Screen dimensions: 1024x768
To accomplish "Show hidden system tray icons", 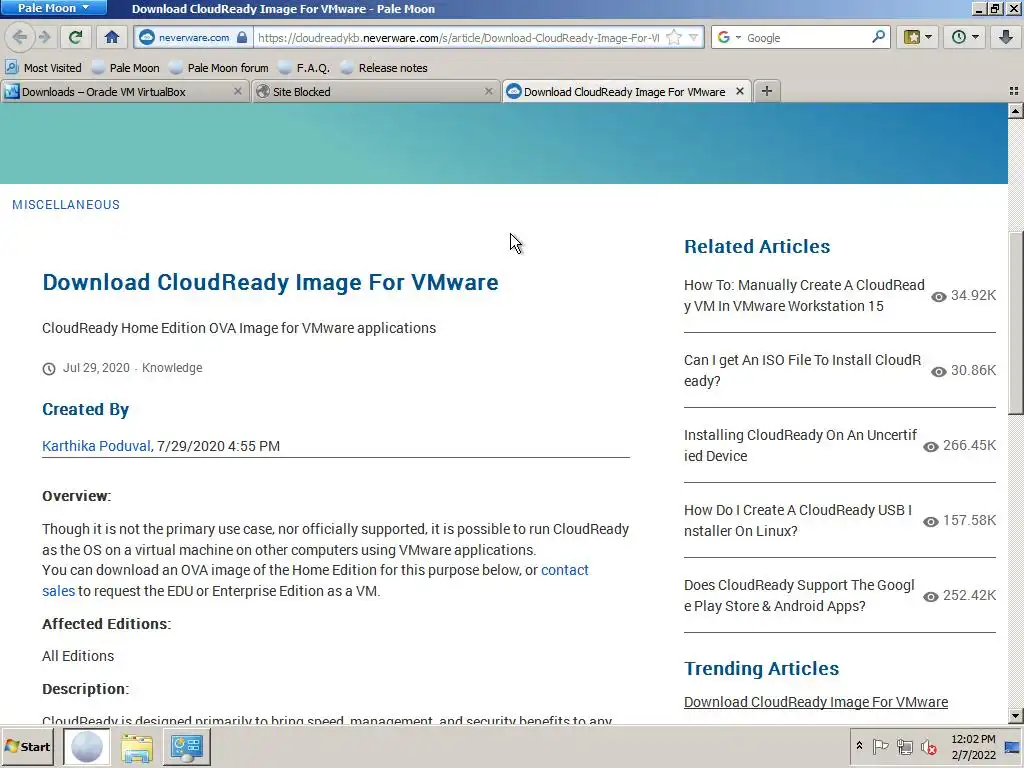I will point(859,746).
